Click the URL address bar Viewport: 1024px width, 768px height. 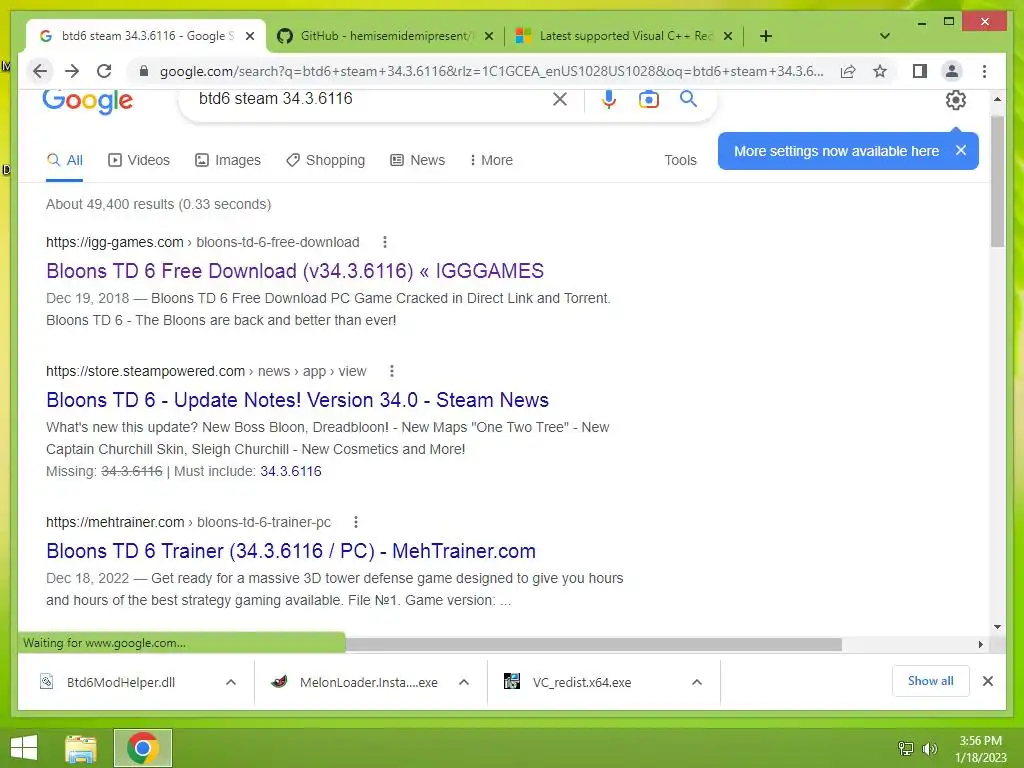[x=490, y=71]
